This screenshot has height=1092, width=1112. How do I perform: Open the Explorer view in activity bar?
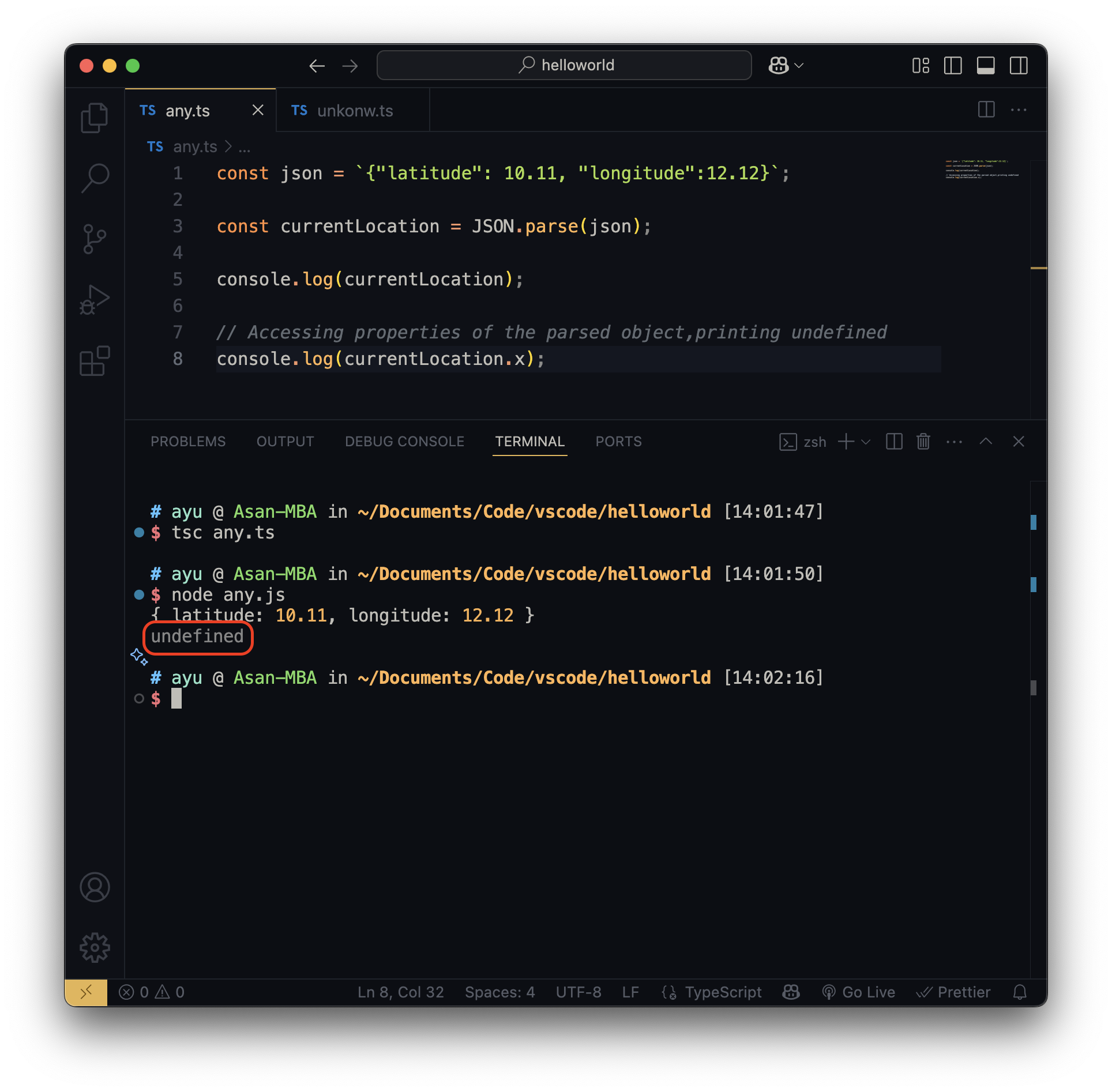click(95, 118)
